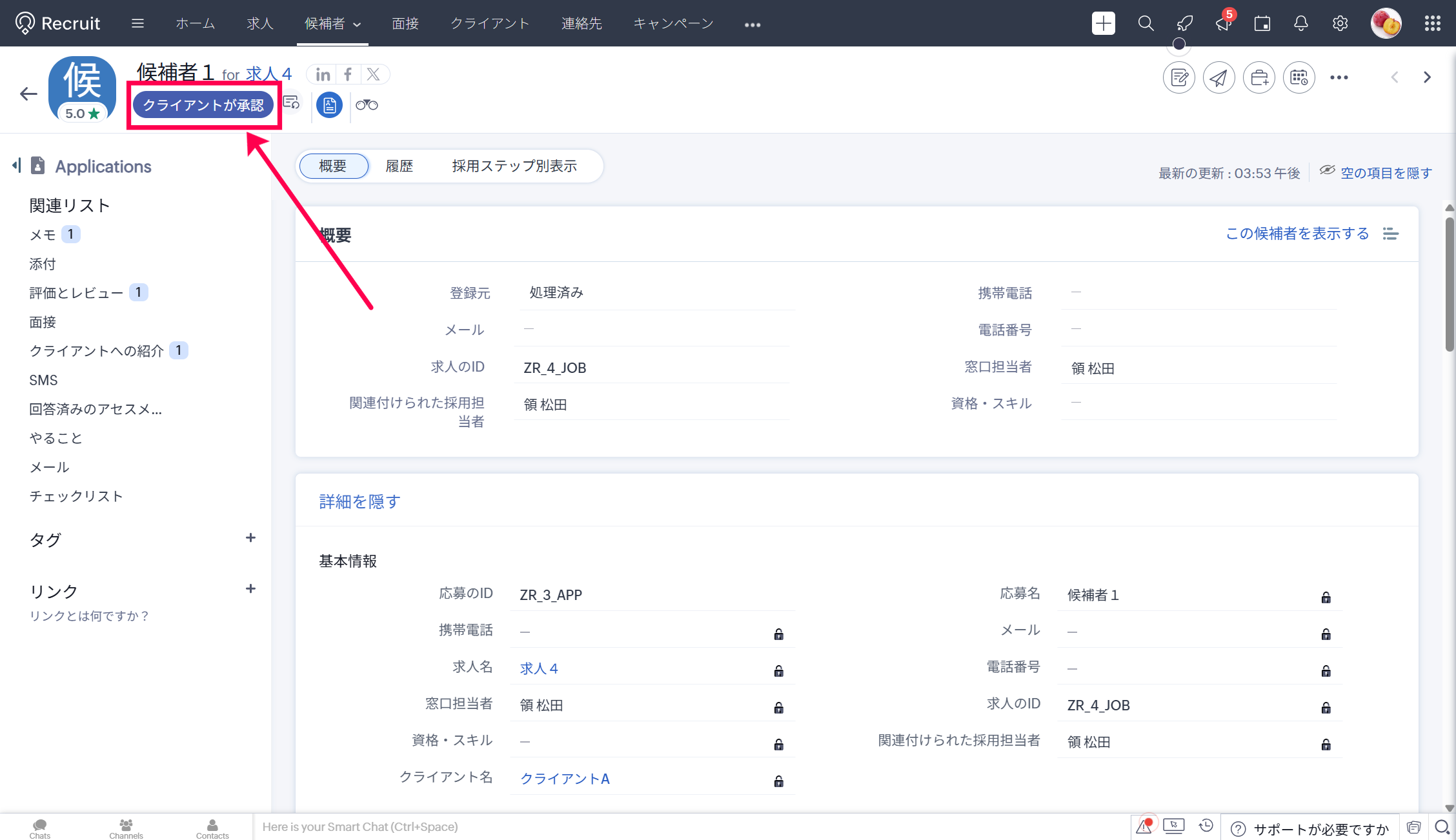This screenshot has width=1456, height=840.
Task: Click the binoculars icon near status badge
Action: (x=367, y=105)
